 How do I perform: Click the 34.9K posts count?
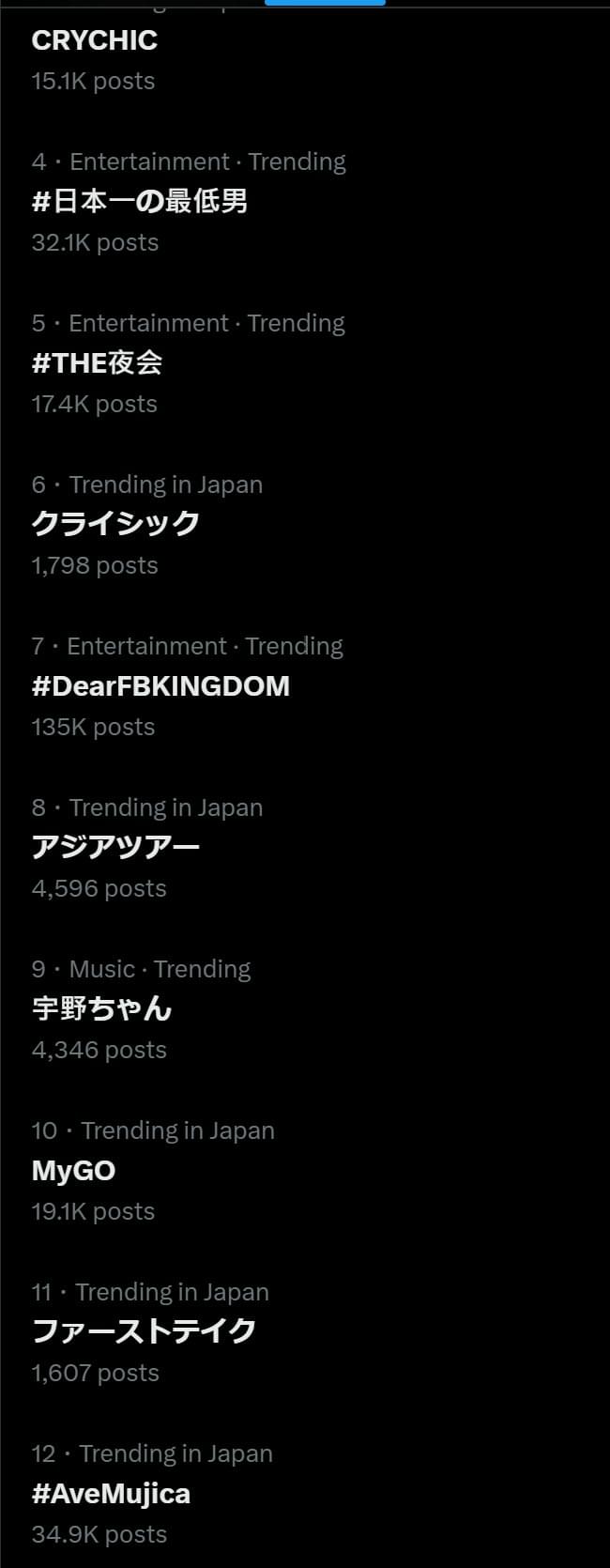coord(99,1534)
